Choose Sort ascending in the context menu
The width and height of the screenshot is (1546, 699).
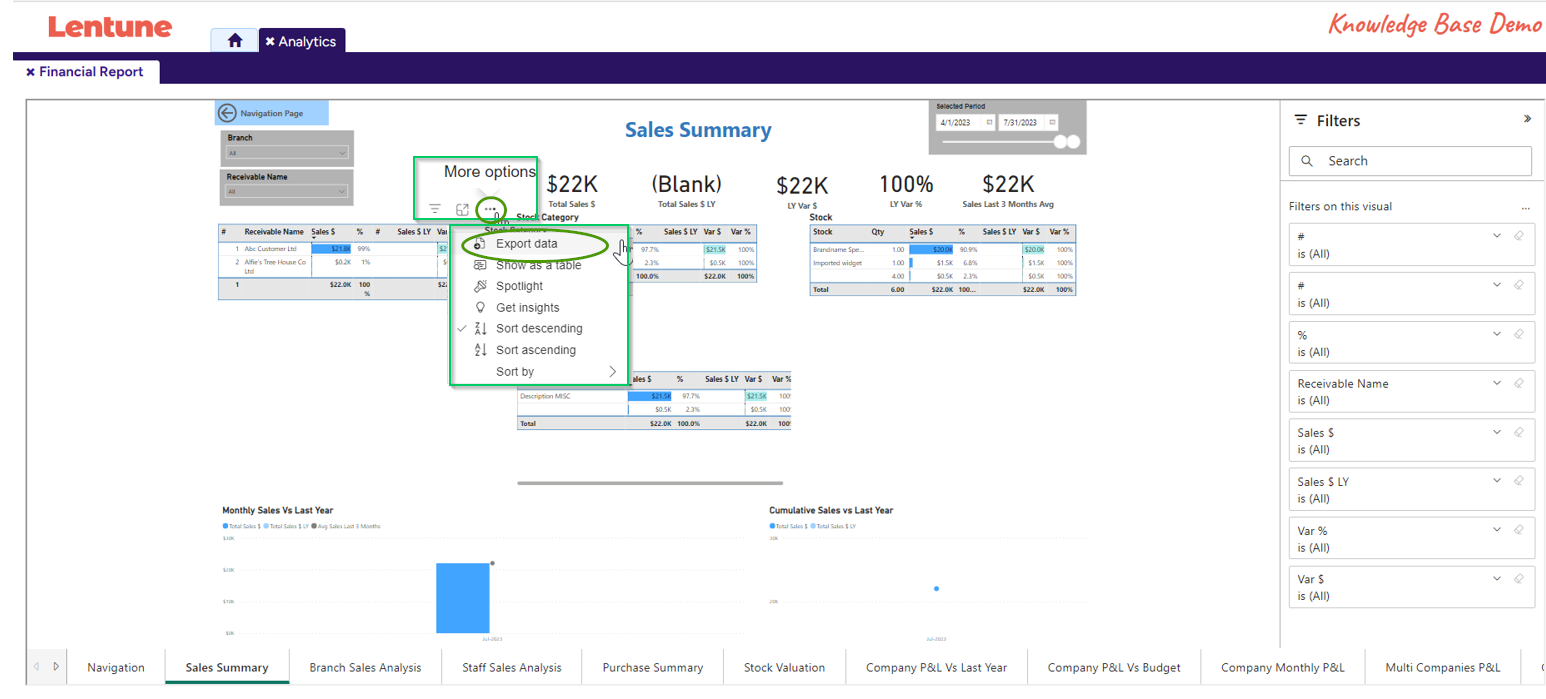pos(535,350)
